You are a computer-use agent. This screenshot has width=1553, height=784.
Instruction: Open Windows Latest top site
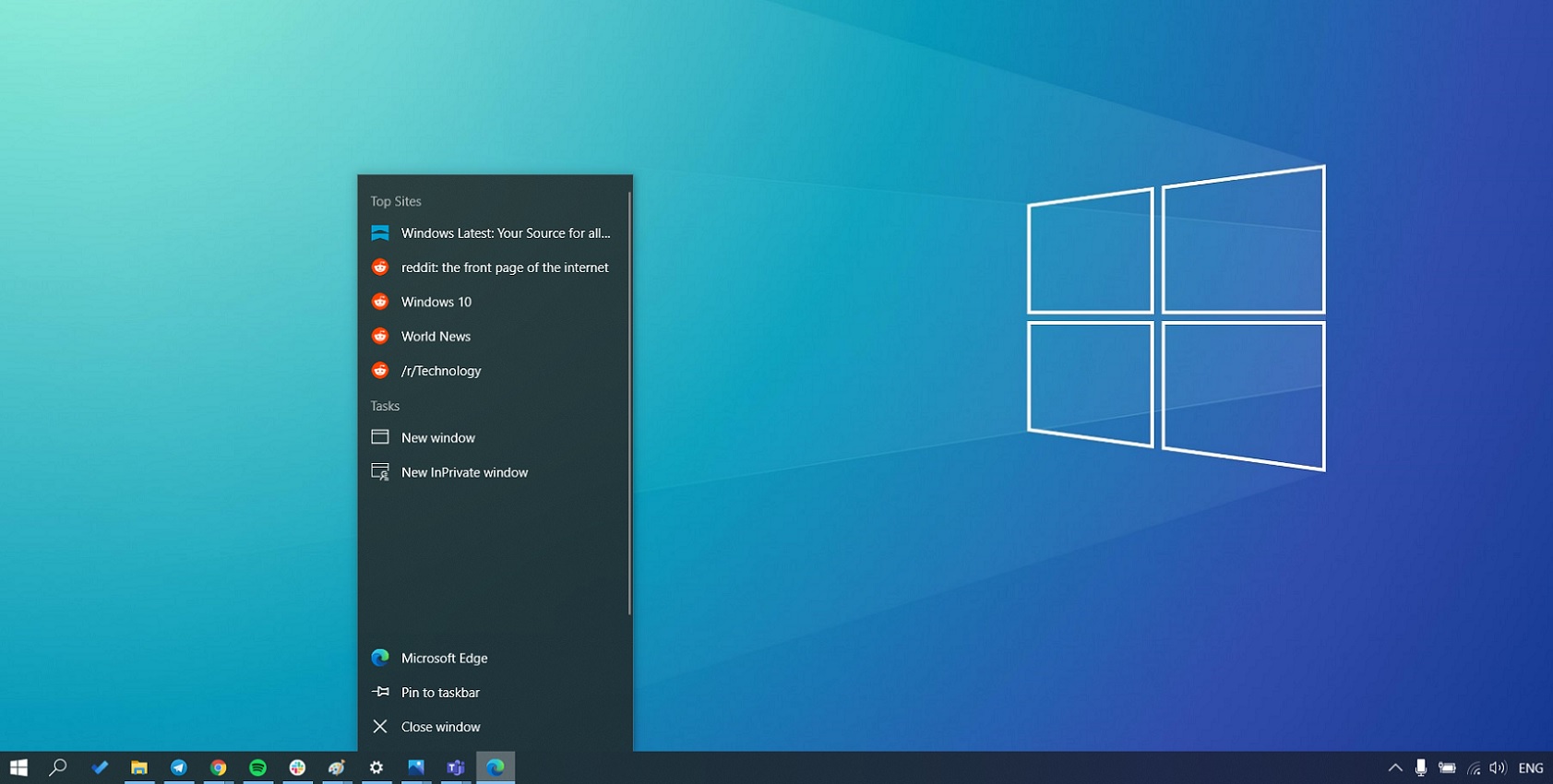tap(496, 233)
